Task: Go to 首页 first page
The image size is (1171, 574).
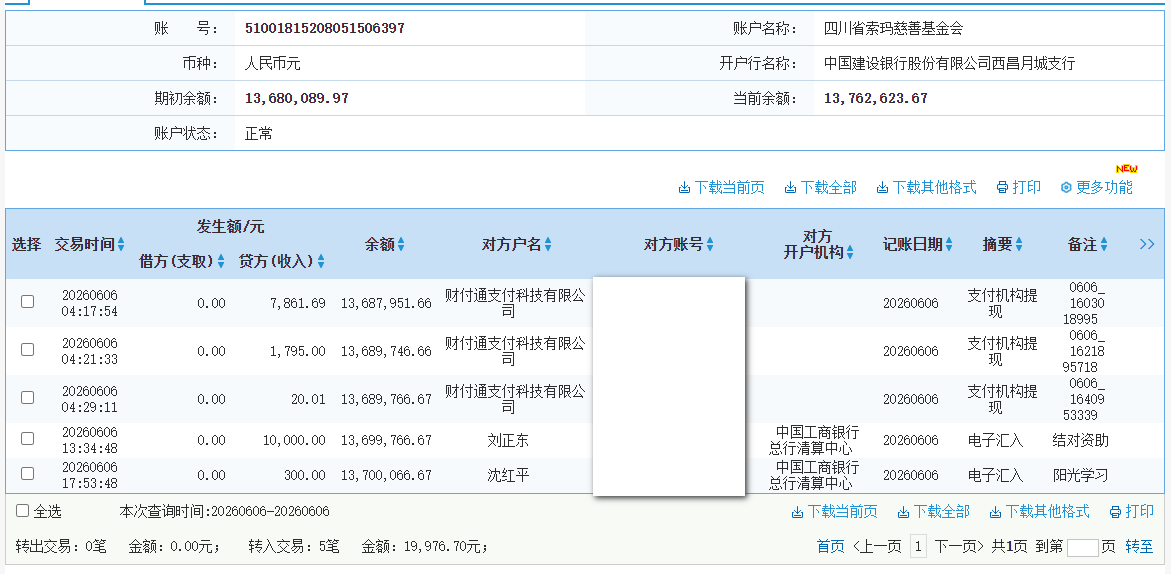Action: tap(830, 546)
